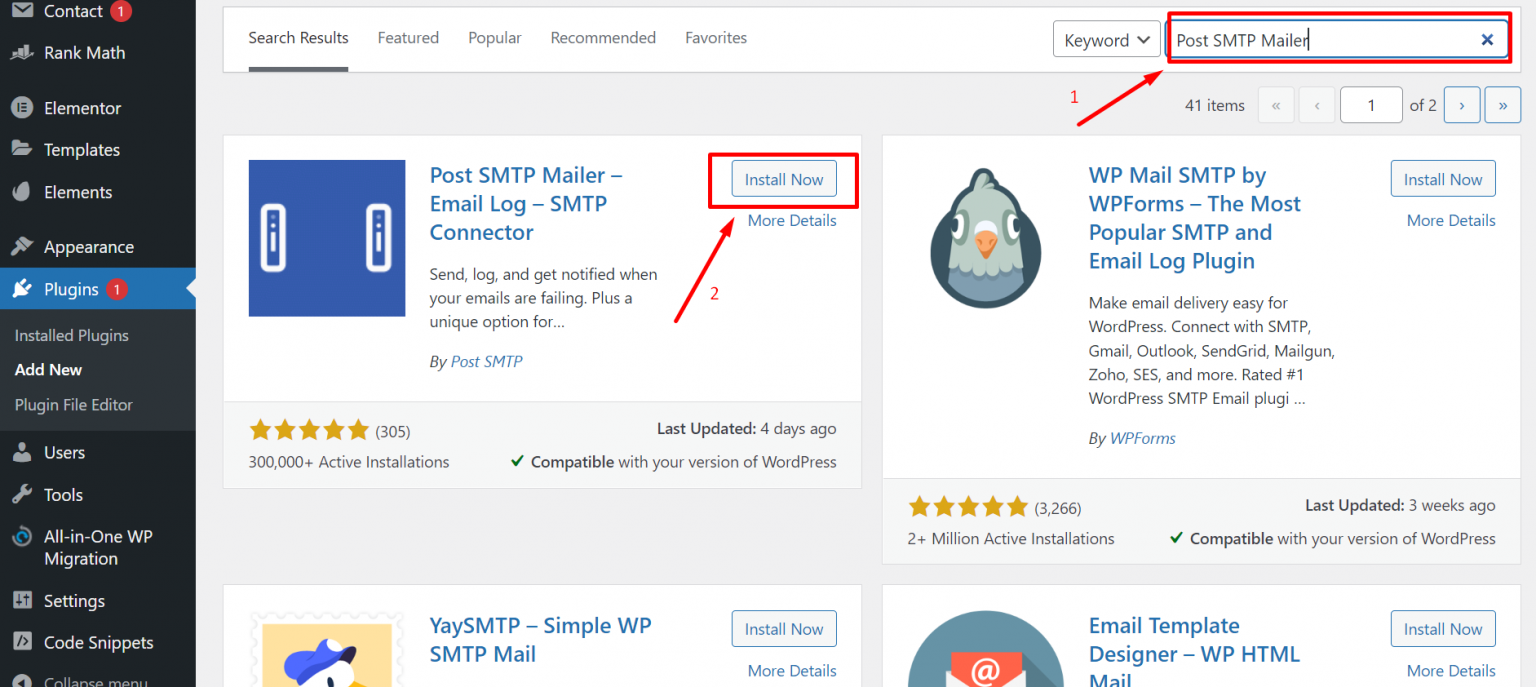
Task: Visit the WPForms author link
Action: 1142,437
